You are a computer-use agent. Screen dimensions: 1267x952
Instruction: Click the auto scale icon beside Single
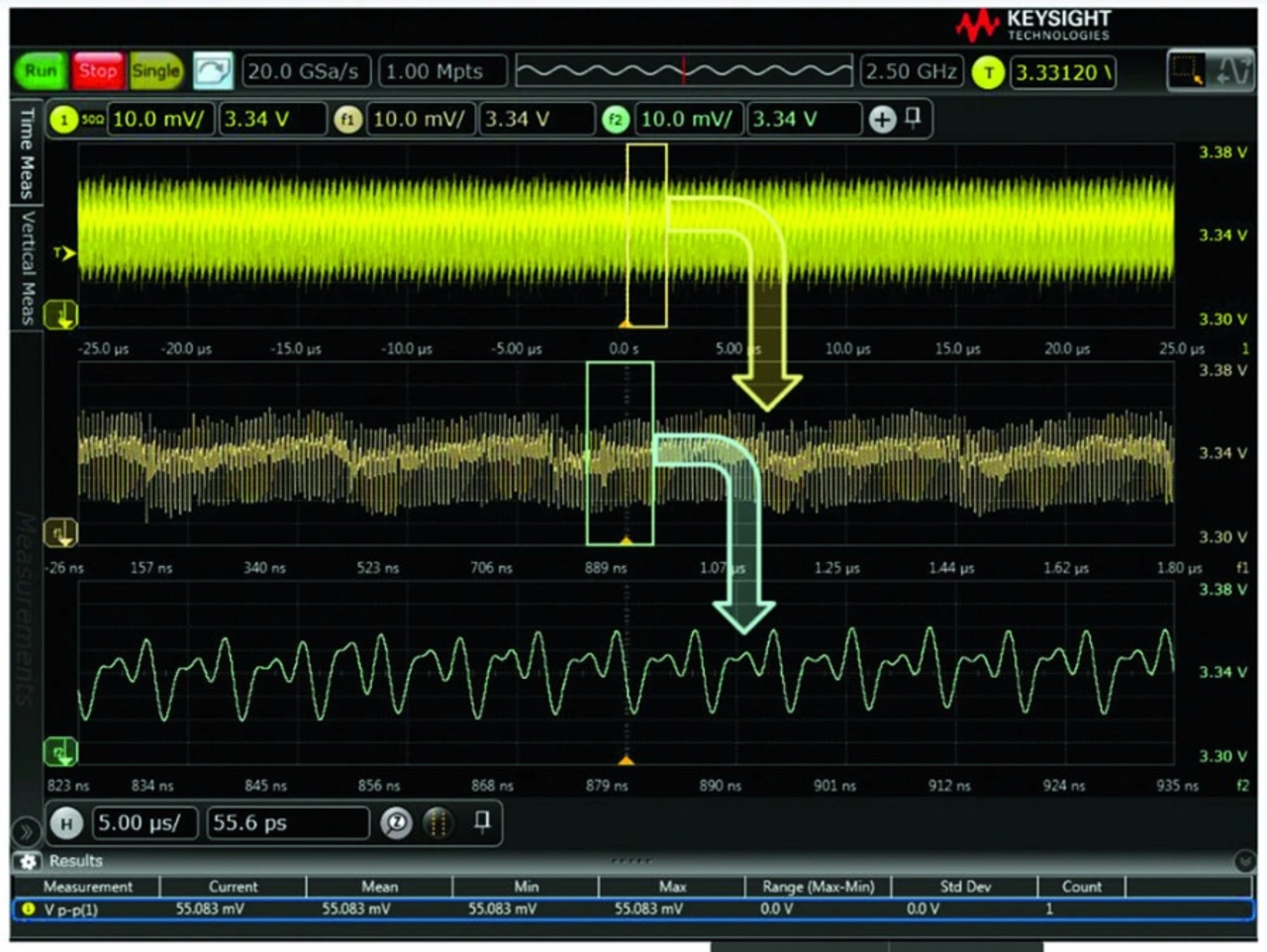[x=213, y=71]
